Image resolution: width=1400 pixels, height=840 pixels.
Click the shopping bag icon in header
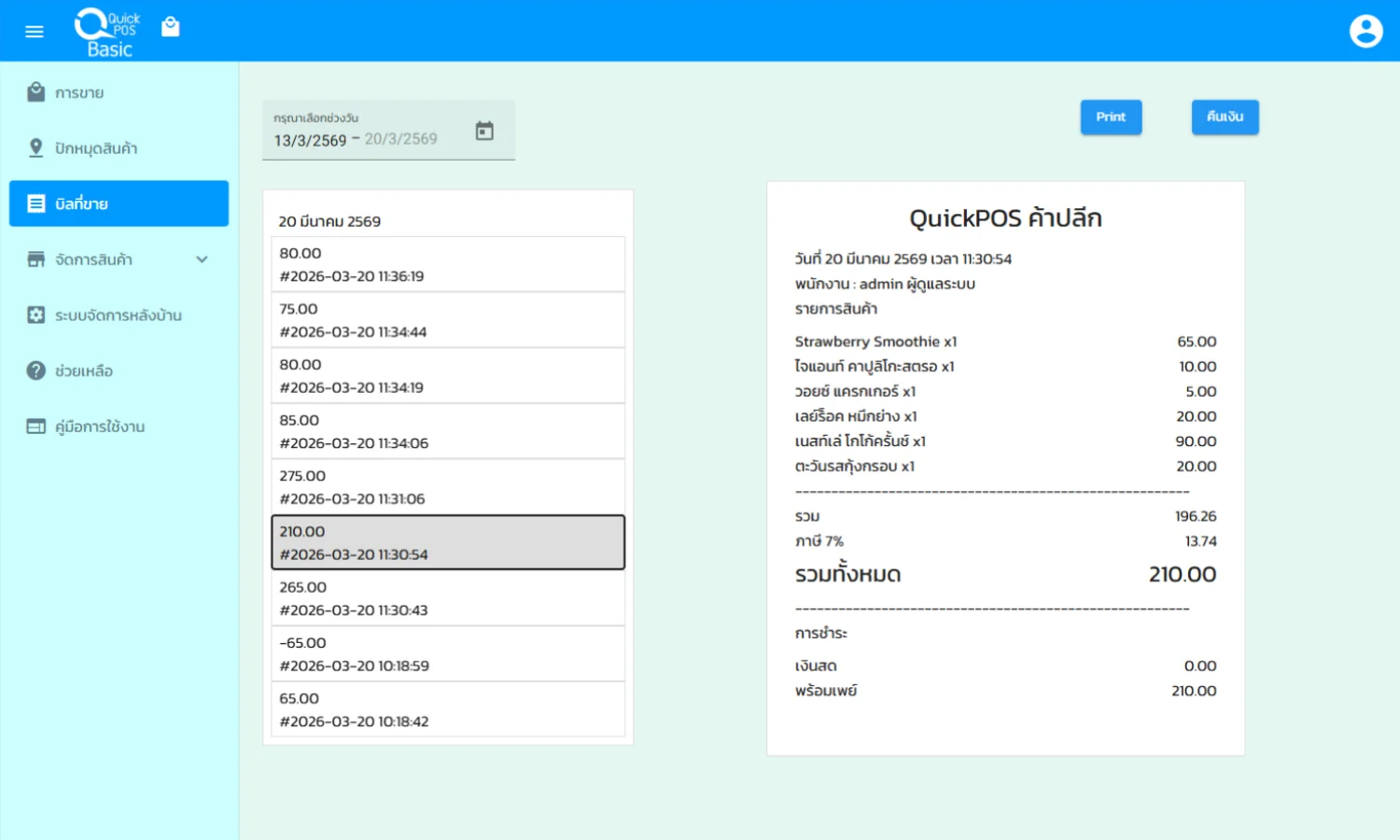tap(170, 27)
